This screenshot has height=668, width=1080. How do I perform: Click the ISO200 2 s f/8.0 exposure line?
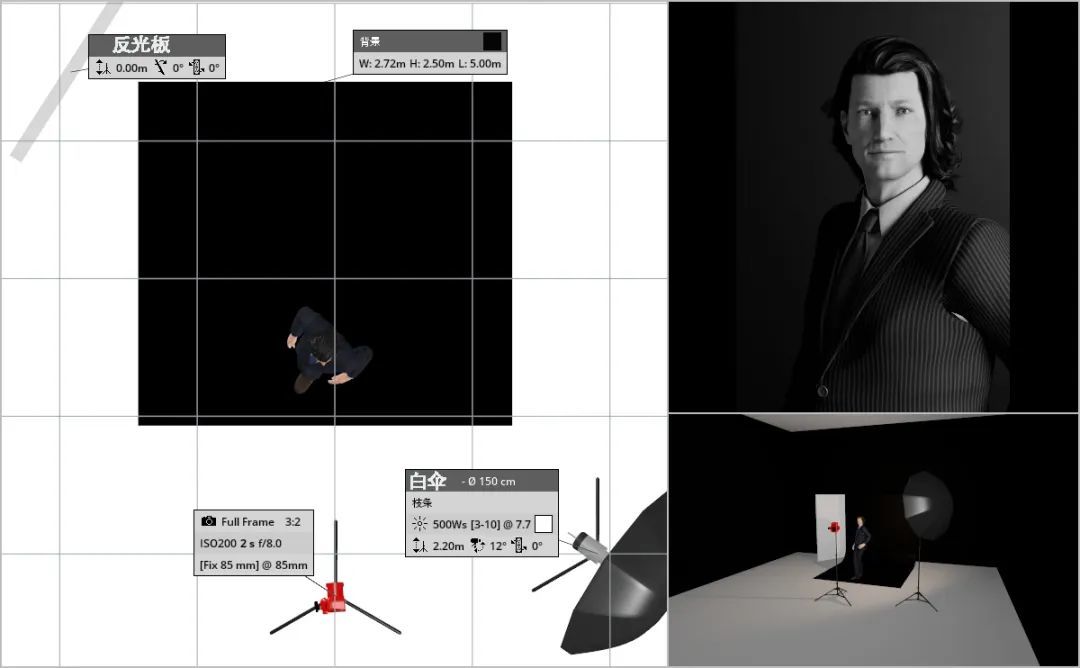click(241, 543)
